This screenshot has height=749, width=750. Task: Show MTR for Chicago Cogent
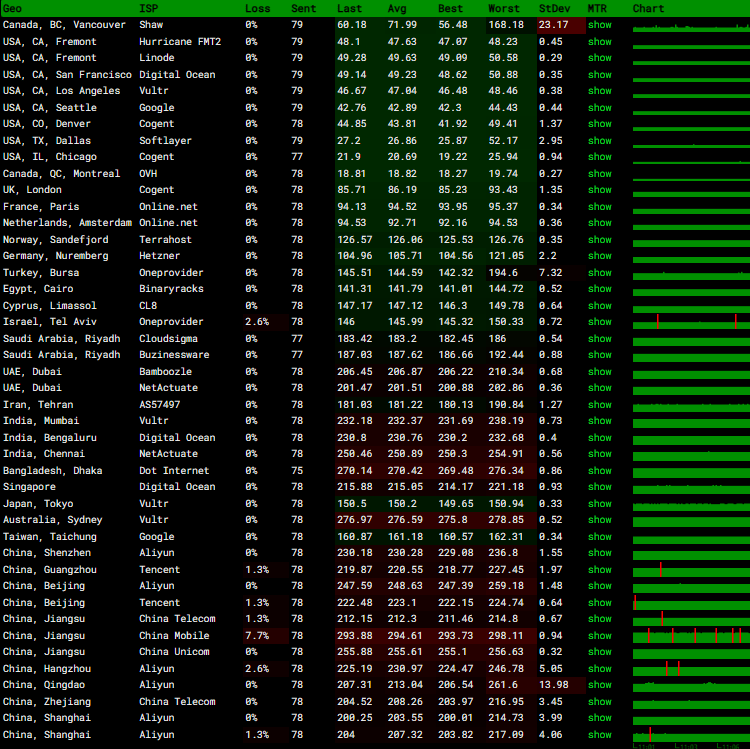[x=600, y=157]
